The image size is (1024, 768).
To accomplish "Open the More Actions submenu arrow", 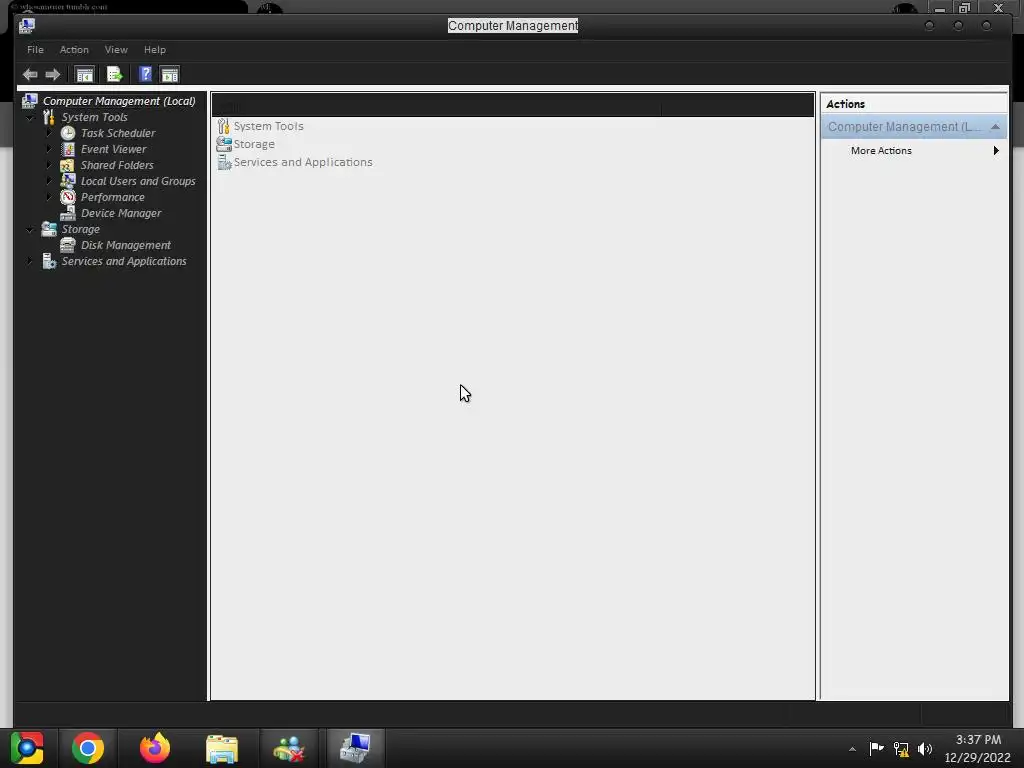I will point(996,151).
